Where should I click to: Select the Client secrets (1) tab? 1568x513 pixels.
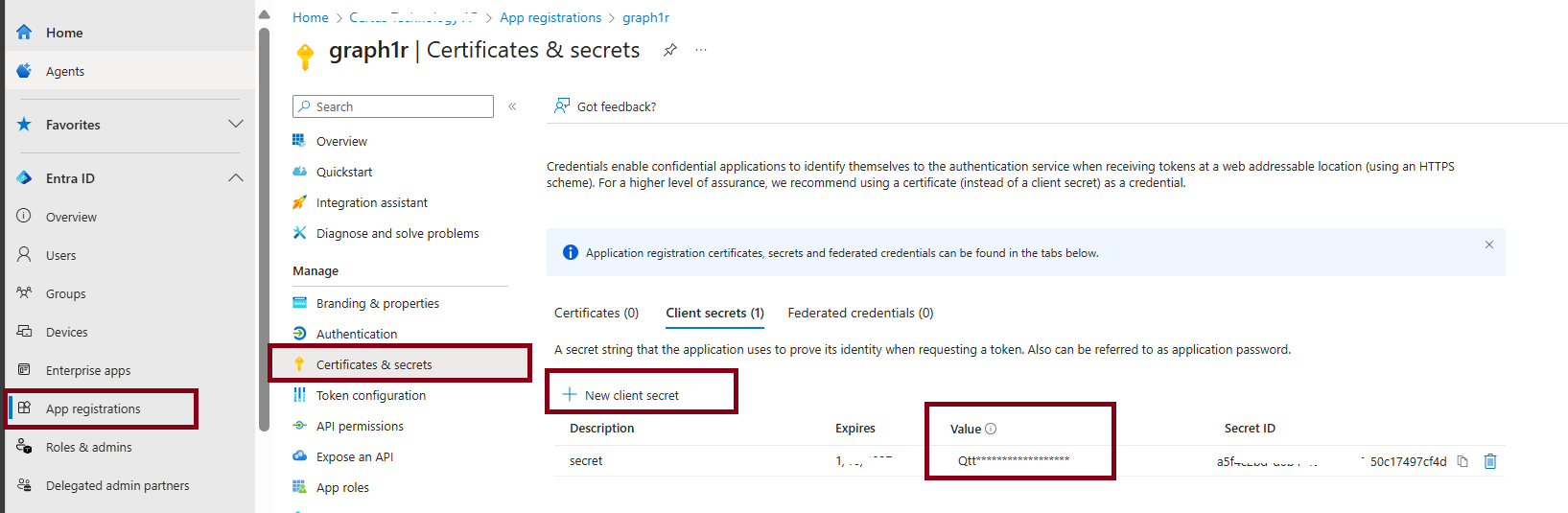714,313
